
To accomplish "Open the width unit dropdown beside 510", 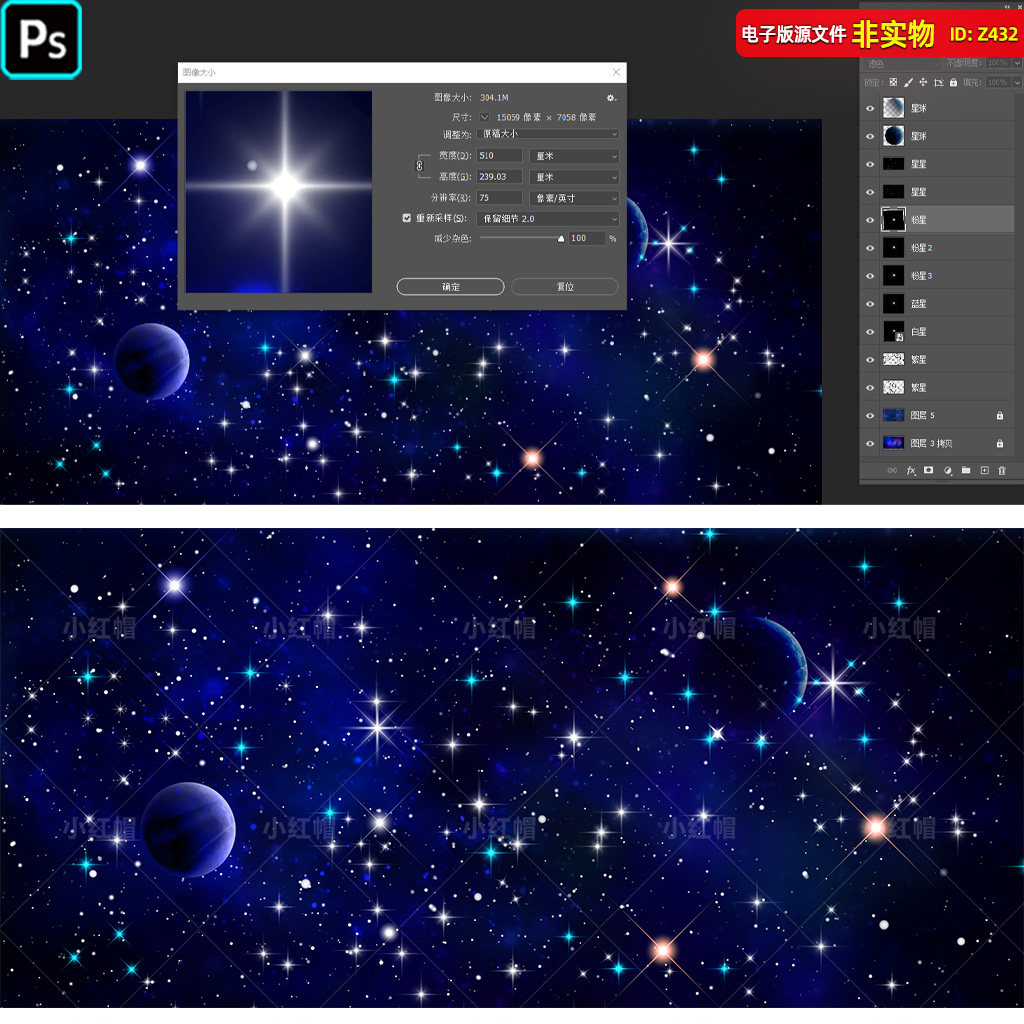I will click(x=574, y=156).
